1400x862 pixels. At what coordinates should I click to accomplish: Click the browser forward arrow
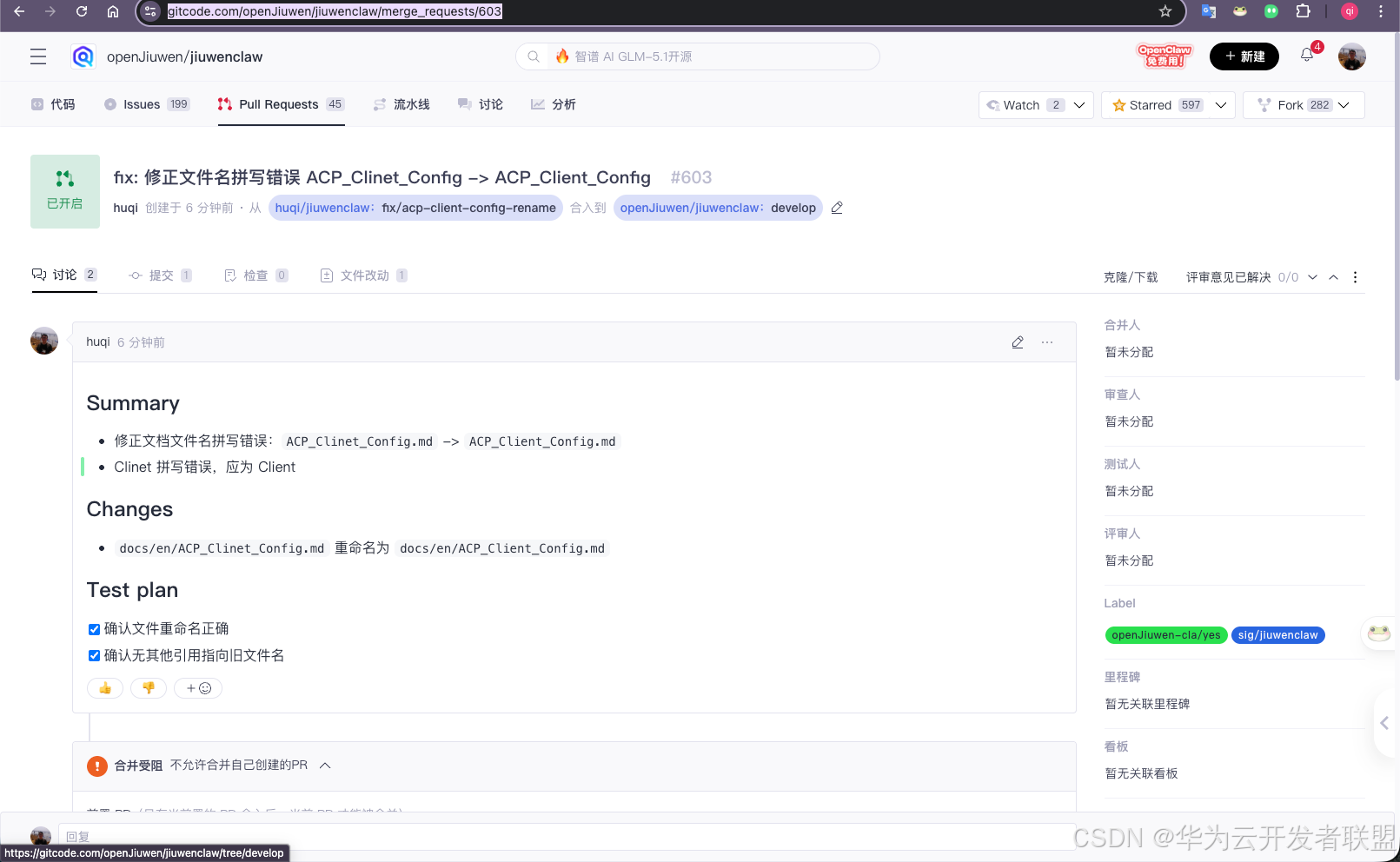tap(50, 11)
